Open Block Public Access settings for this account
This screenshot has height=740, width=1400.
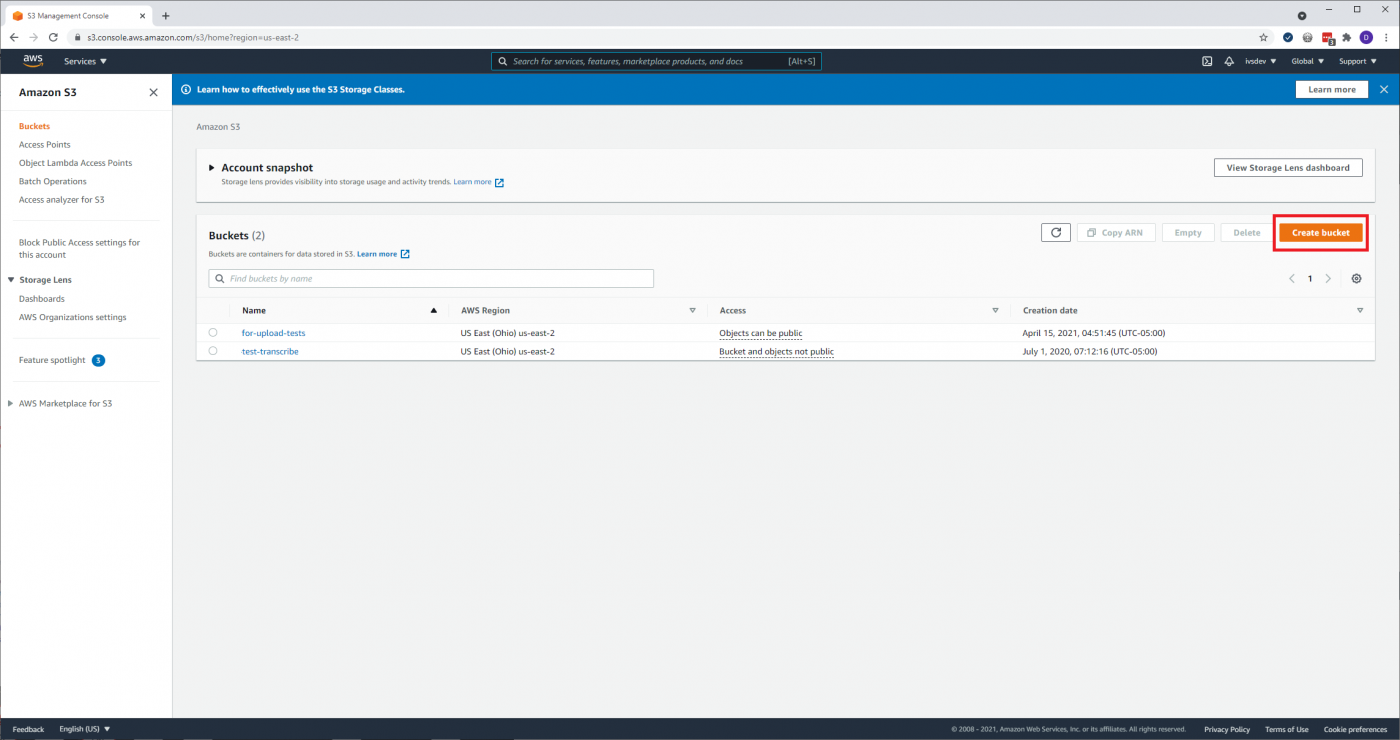(80, 248)
